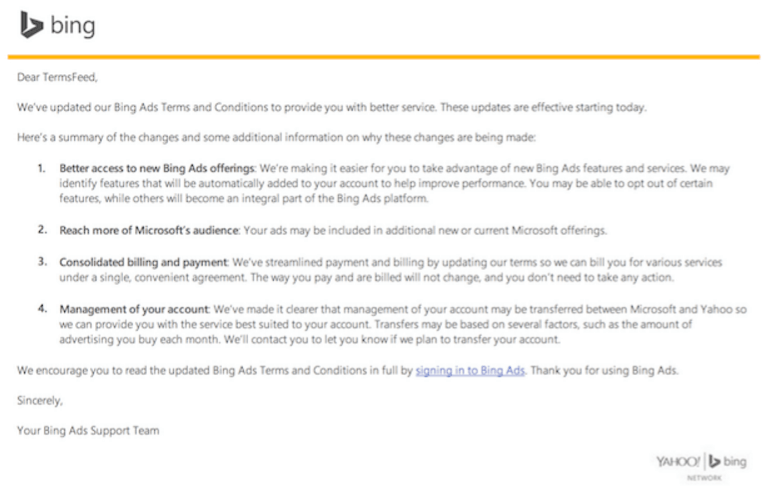This screenshot has width=772, height=488.
Task: Click the 'Sincerely,' closing line
Action: tap(40, 401)
